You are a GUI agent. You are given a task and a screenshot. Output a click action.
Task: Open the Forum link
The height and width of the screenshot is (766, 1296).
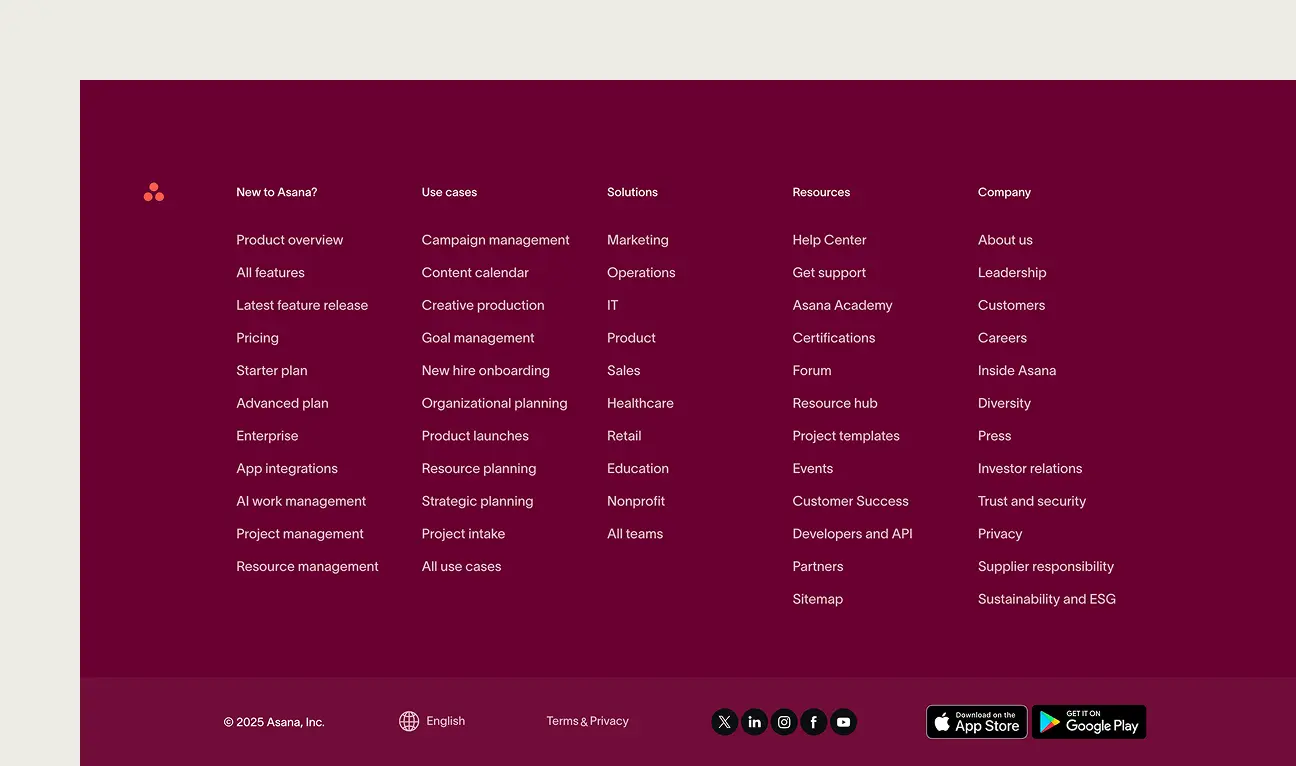(x=812, y=371)
